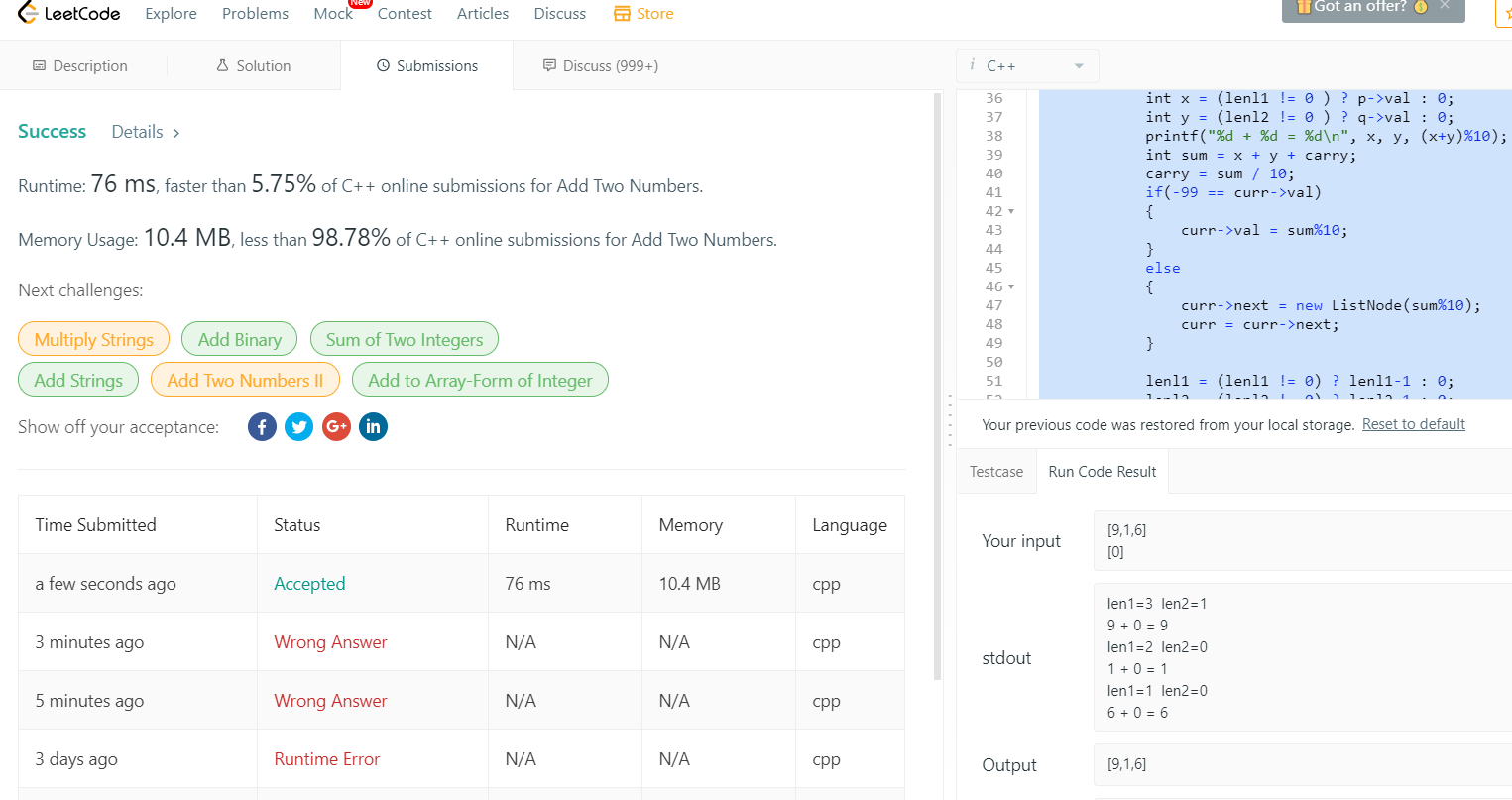Open the Runtime Error submission

tap(327, 759)
